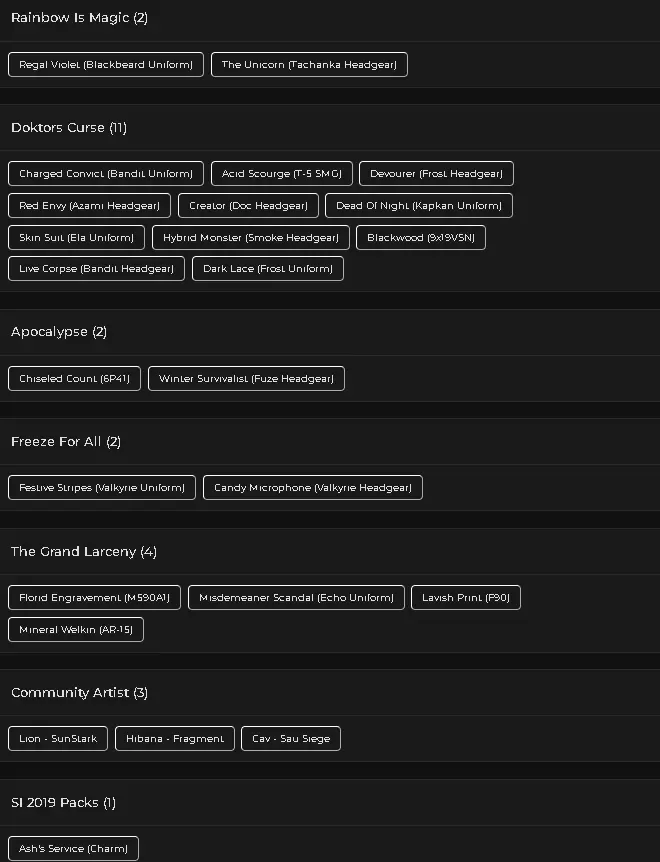Click Hybrid Monster (Smoke Headgear) tag
The height and width of the screenshot is (862, 660).
(x=251, y=238)
